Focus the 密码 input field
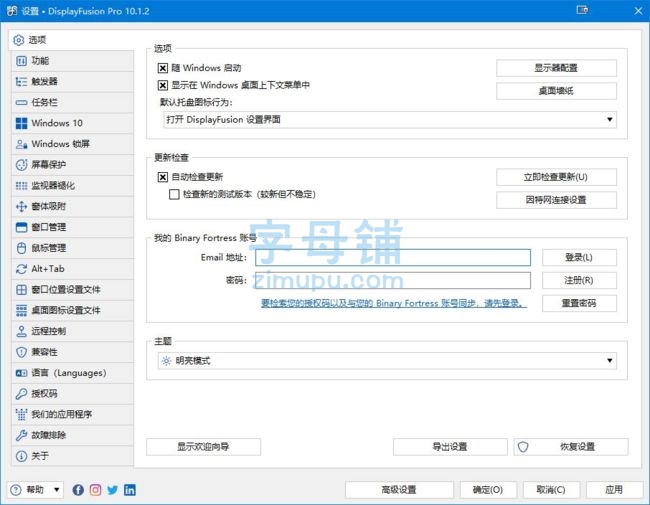The image size is (650, 505). 393,280
